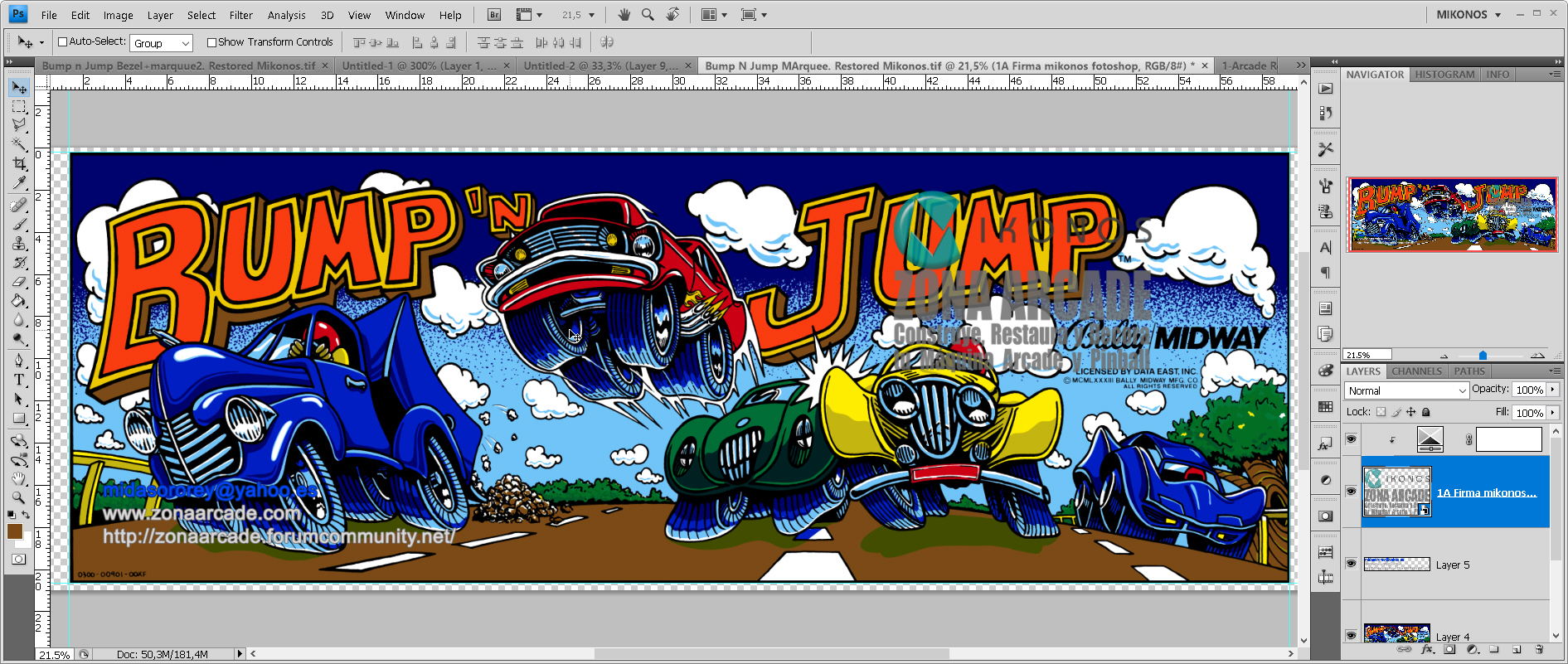Open the Character panel icon

click(1325, 247)
